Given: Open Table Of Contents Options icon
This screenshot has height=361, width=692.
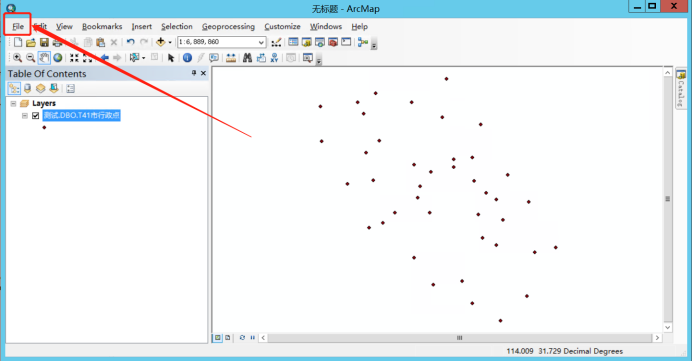Looking at the screenshot, I should [70, 89].
